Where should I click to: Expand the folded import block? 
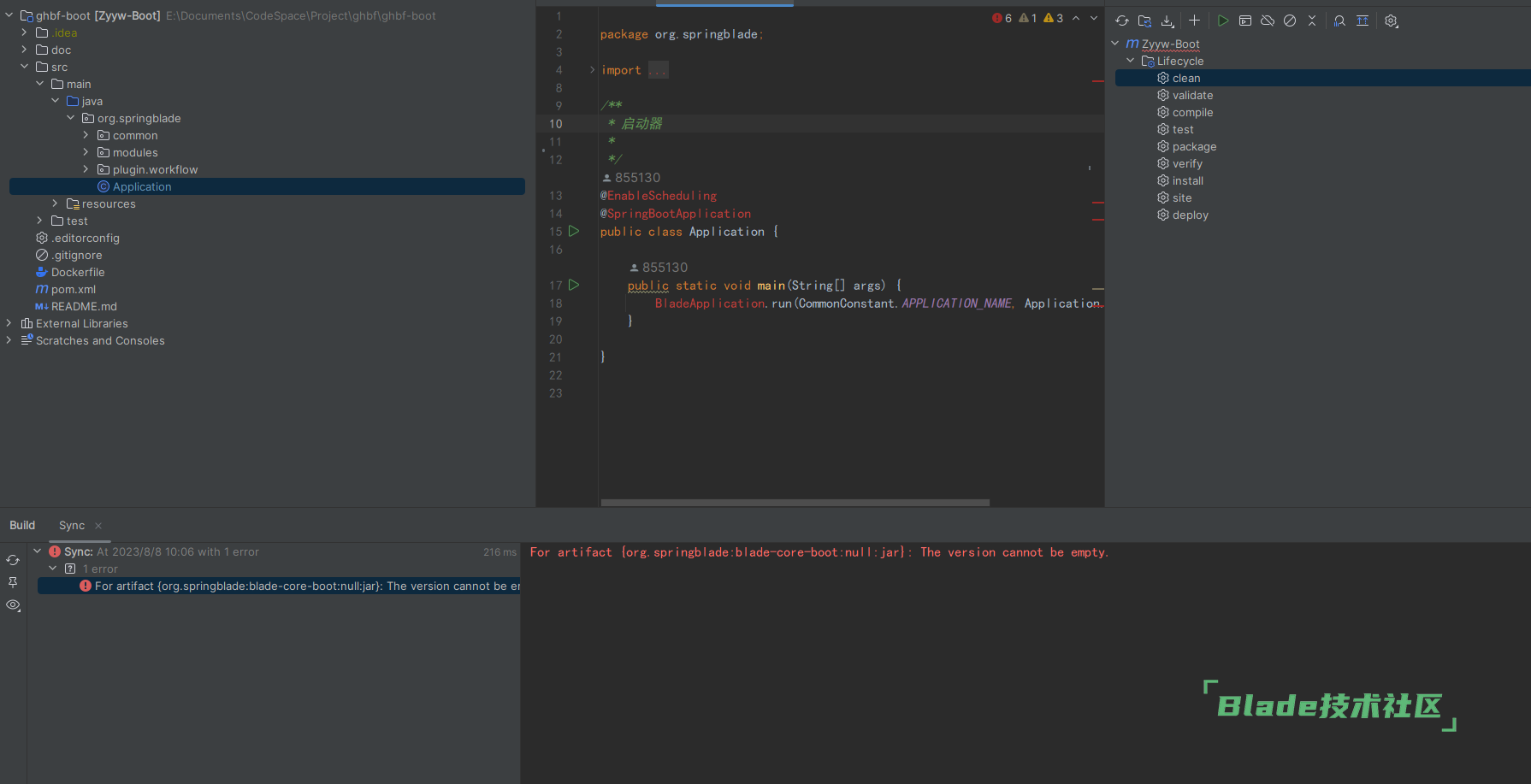(x=592, y=70)
